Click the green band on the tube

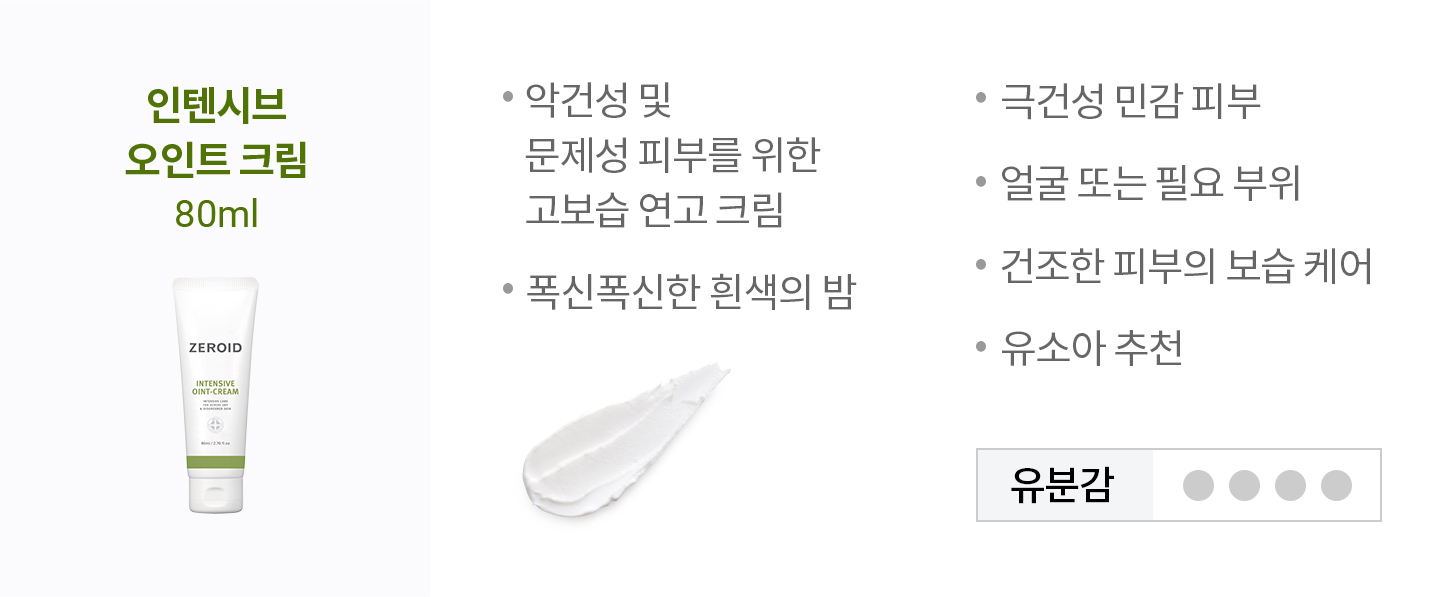tap(215, 461)
